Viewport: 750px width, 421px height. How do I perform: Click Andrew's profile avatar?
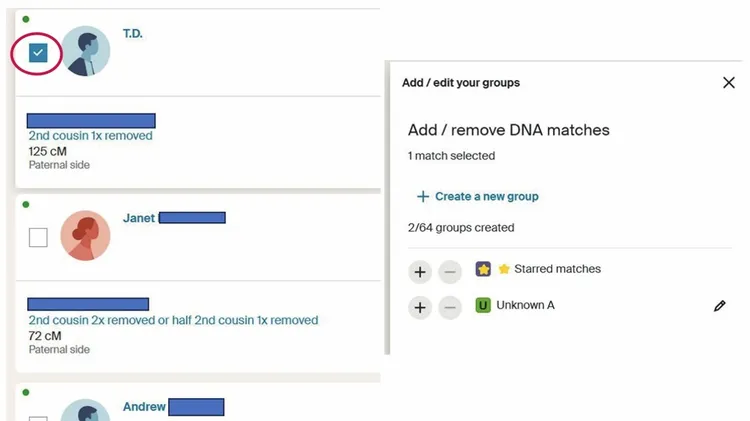(86, 412)
